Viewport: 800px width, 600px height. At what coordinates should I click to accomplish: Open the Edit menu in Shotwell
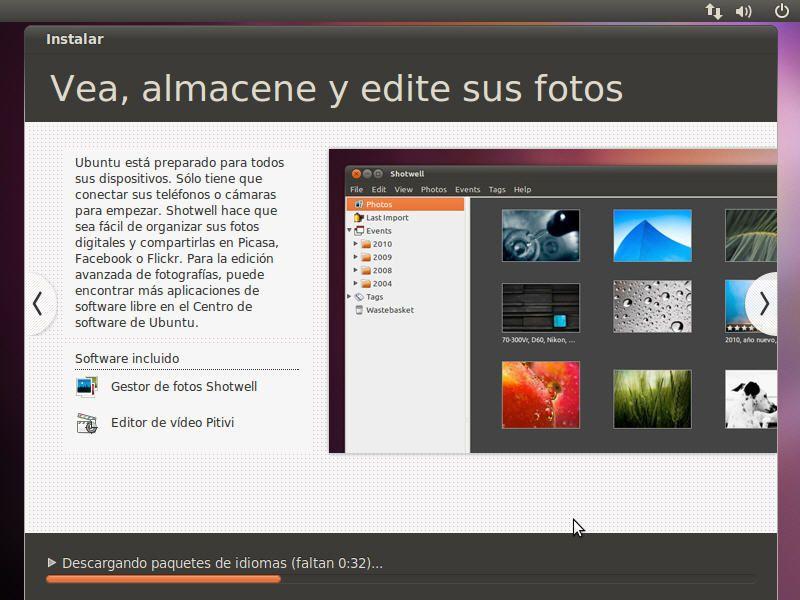coord(379,189)
